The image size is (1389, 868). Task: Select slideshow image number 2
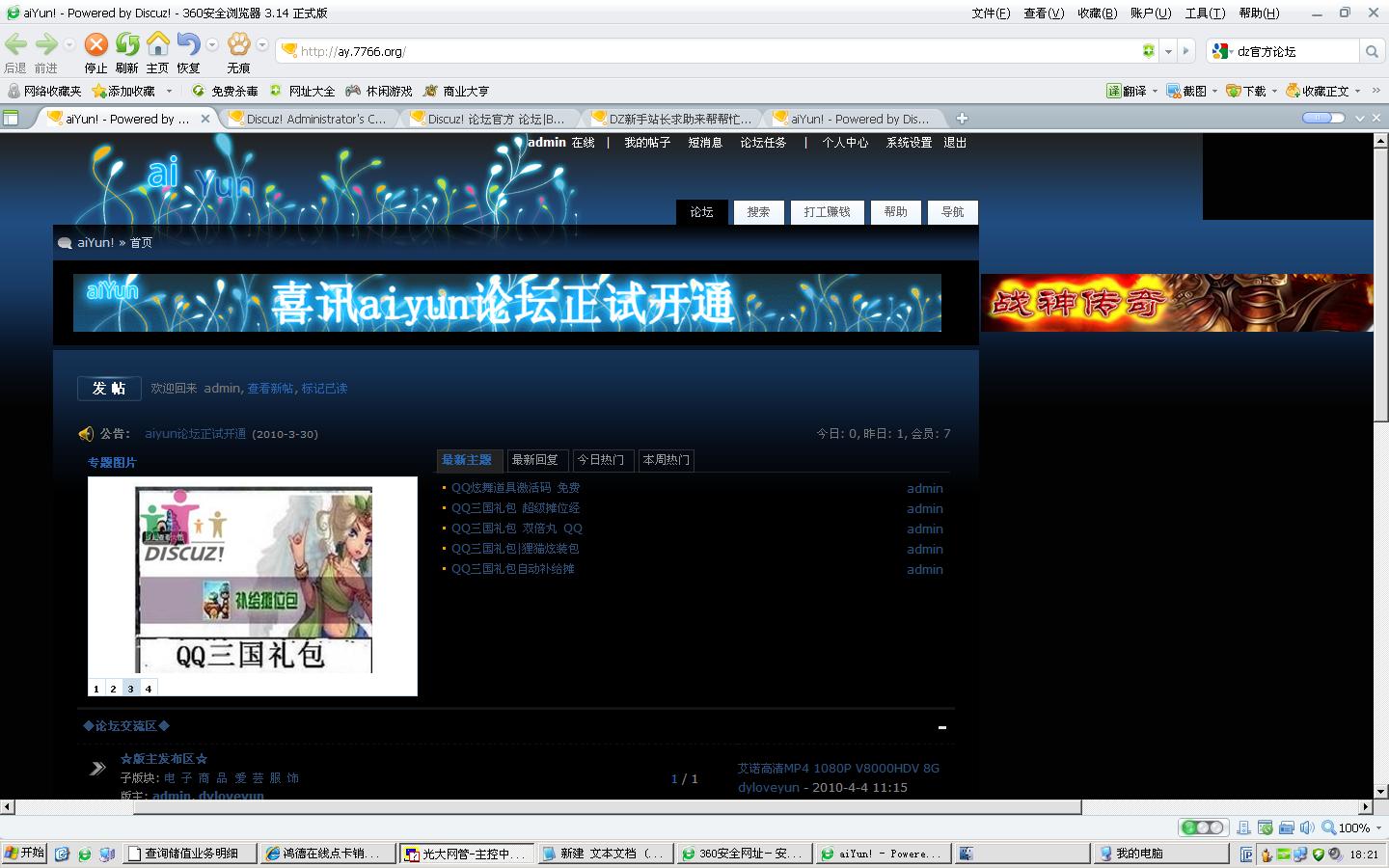(x=113, y=689)
